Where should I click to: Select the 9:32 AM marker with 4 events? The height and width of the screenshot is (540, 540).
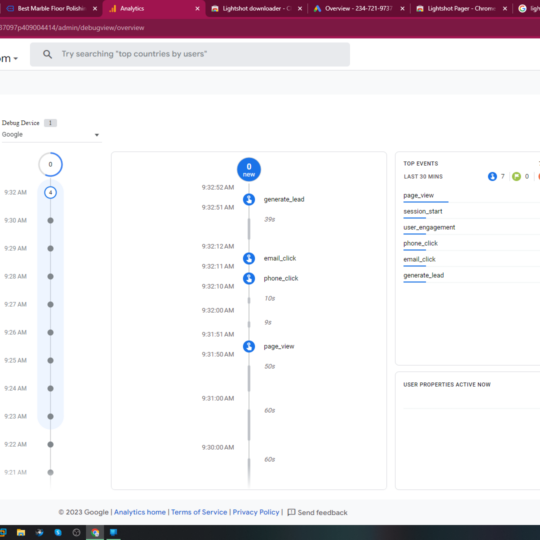[x=50, y=193]
